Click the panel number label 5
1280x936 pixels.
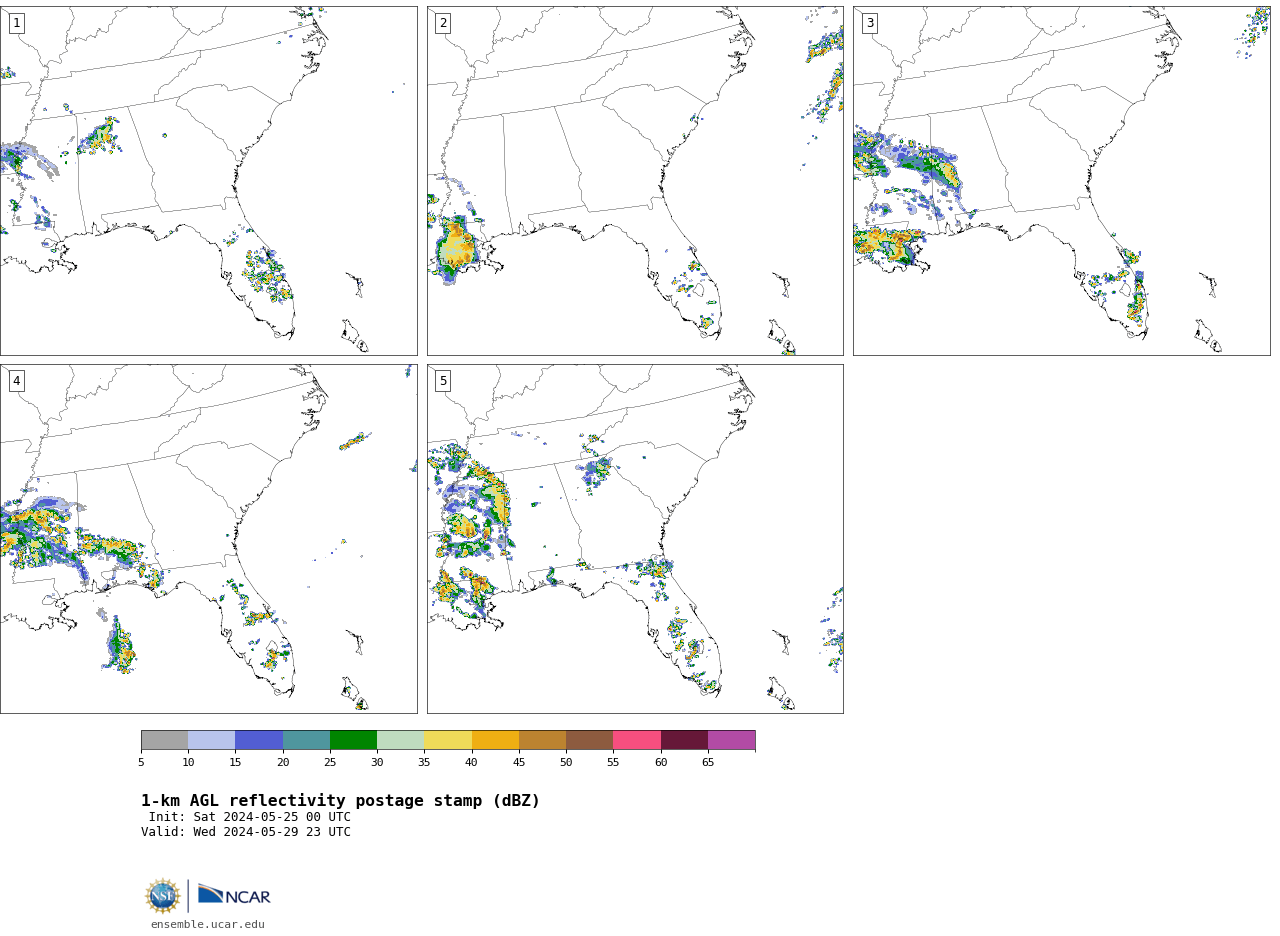443,381
